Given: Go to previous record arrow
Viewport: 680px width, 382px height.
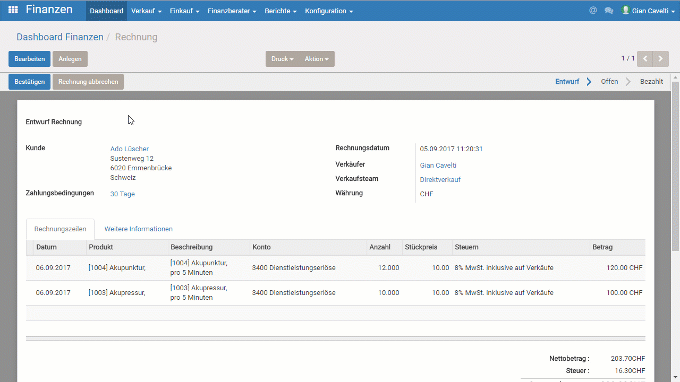Looking at the screenshot, I should coord(645,59).
